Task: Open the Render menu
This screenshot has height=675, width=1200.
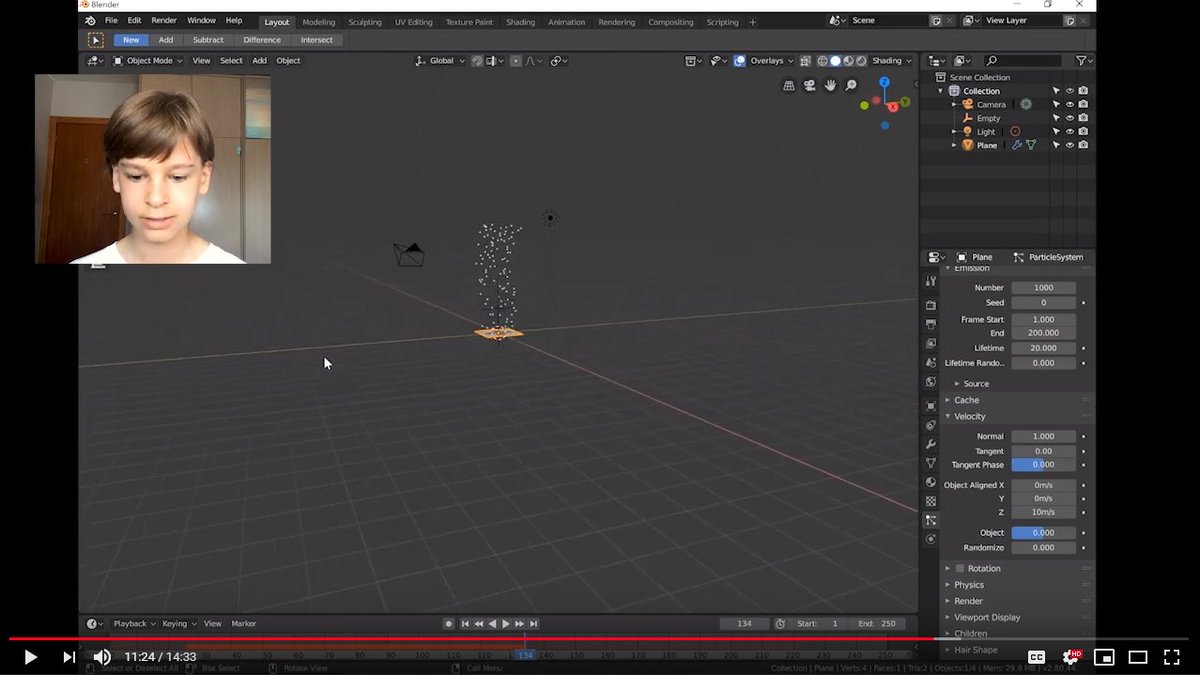Action: click(x=164, y=21)
